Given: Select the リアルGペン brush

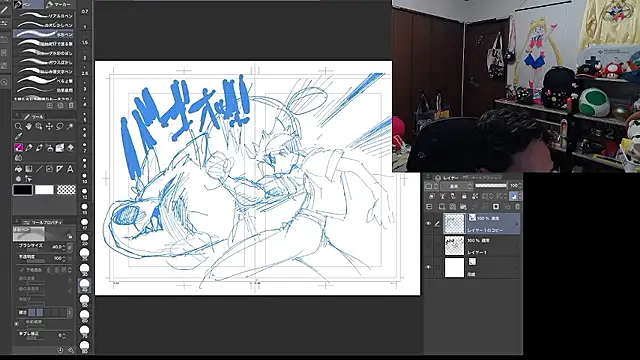Looking at the screenshot, I should 44,16.
